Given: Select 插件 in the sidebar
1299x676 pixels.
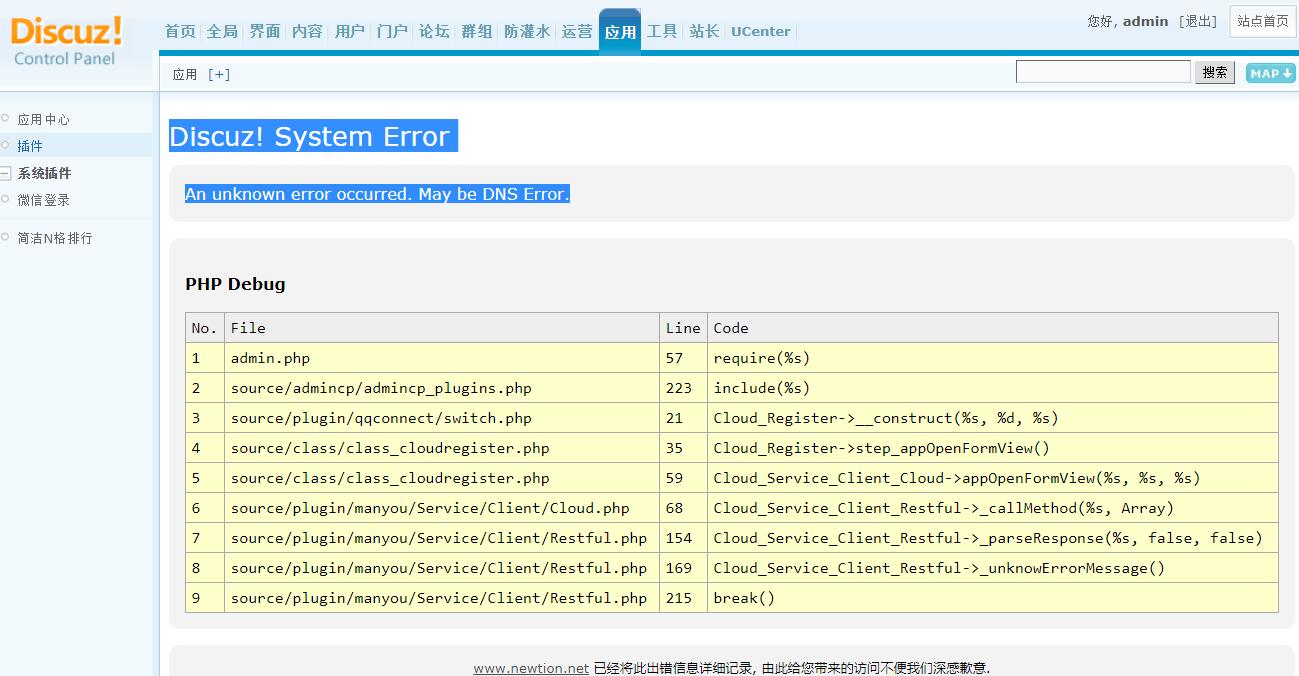Looking at the screenshot, I should coord(30,146).
